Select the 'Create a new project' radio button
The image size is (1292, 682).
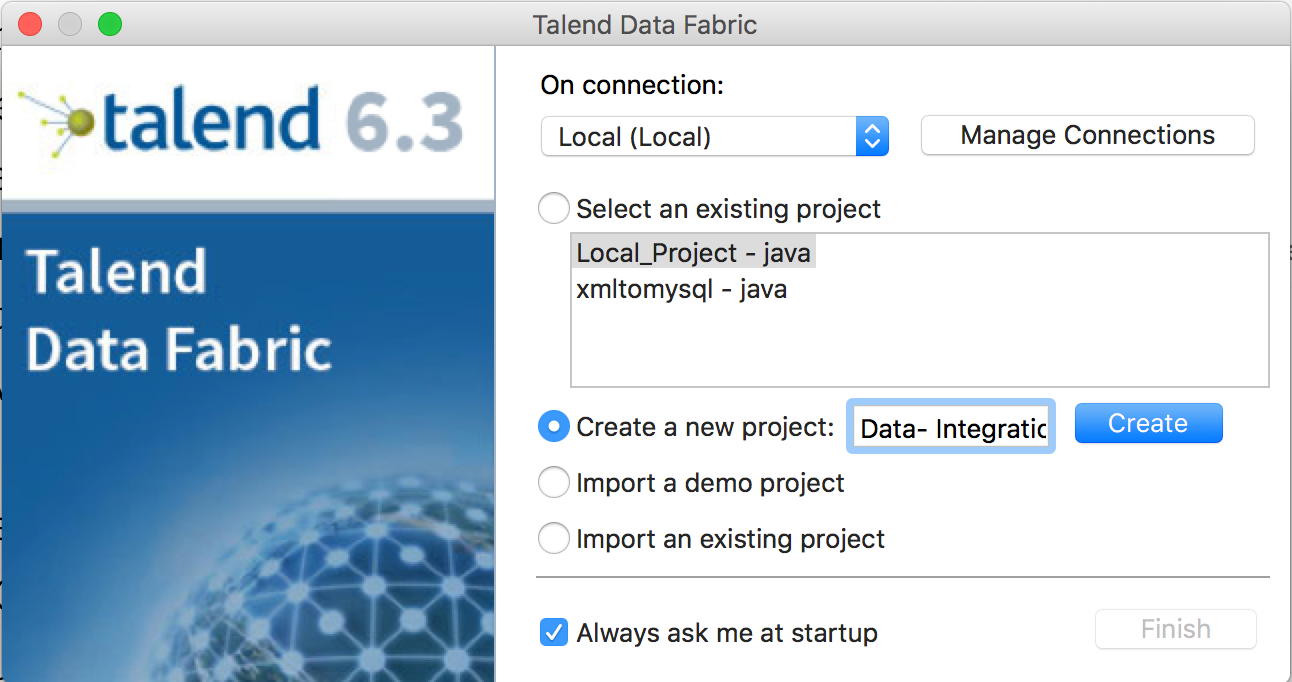click(x=553, y=426)
